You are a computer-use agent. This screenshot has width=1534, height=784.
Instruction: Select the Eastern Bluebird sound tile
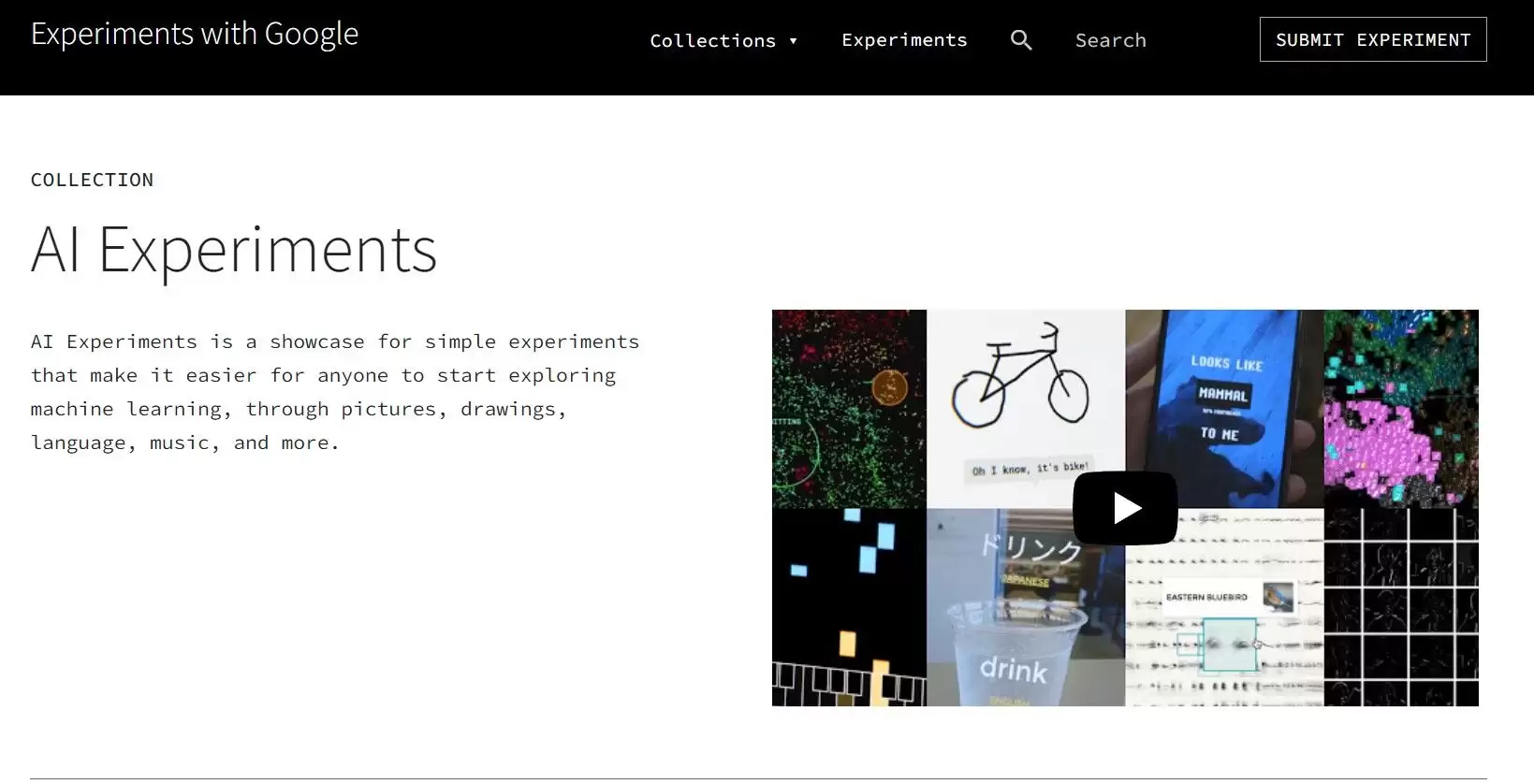pos(1224,627)
